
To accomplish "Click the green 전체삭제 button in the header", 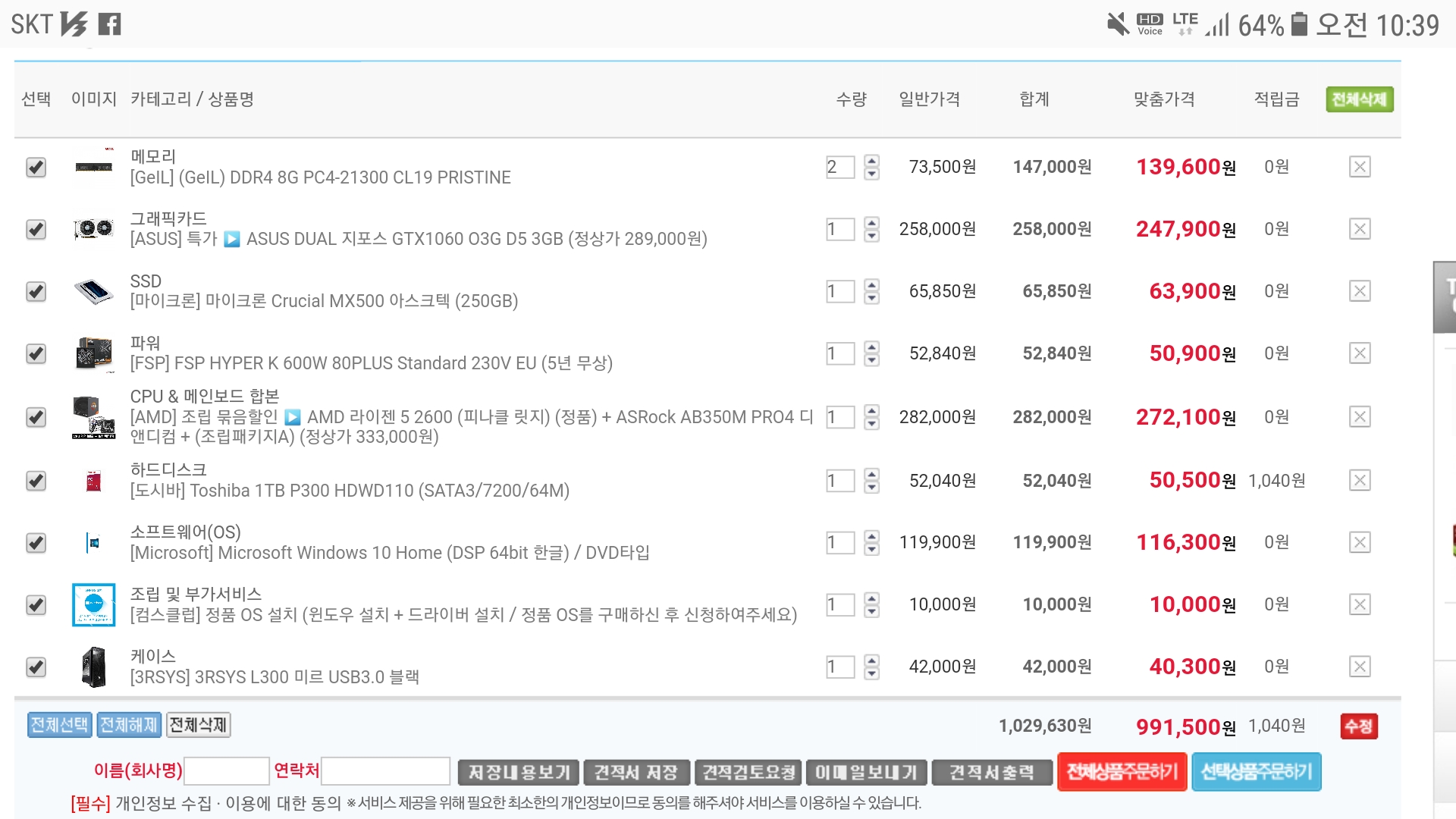I will click(1359, 99).
